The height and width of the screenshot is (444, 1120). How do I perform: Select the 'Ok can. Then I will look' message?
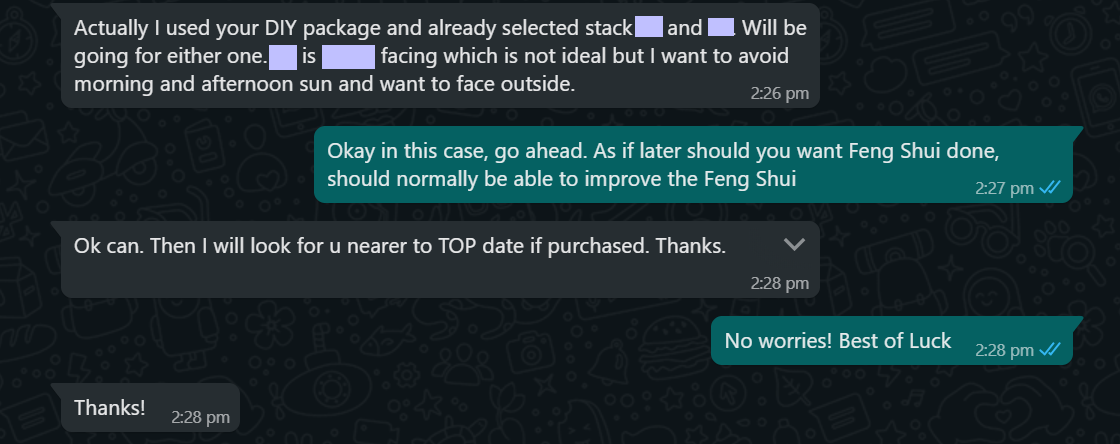coord(440,259)
